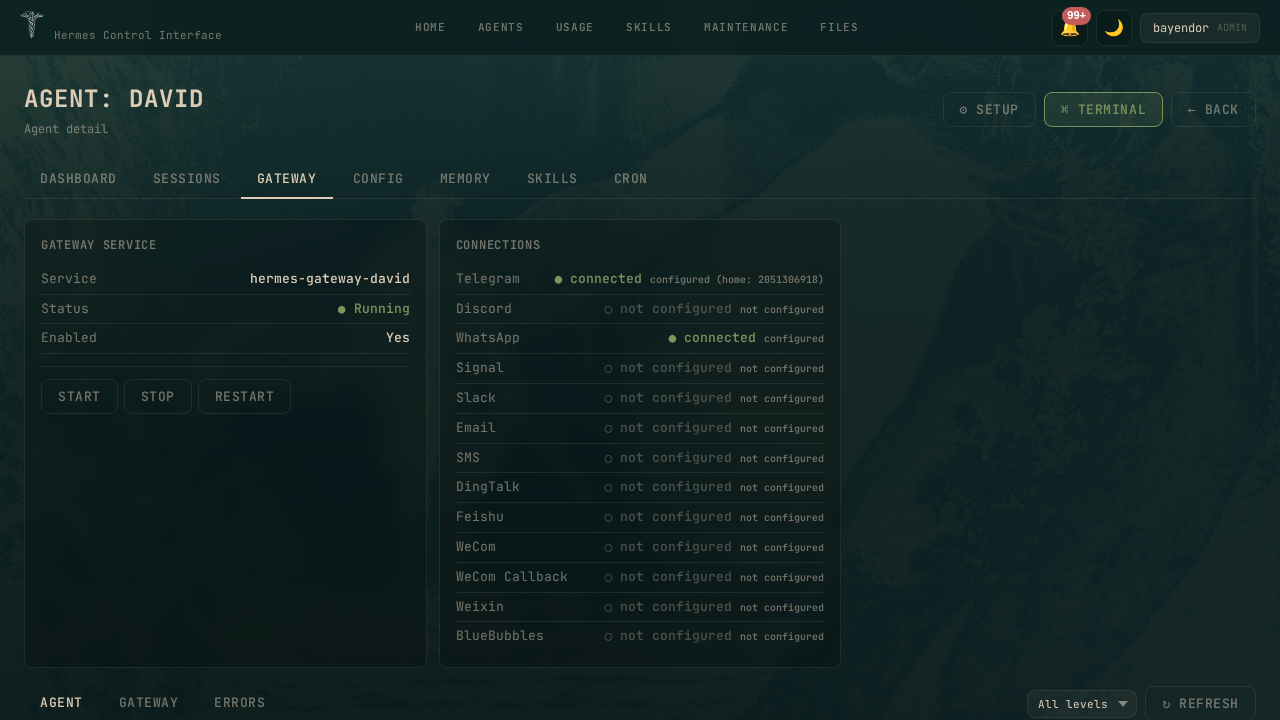Open the Cron tab
This screenshot has height=720, width=1280.
[630, 179]
